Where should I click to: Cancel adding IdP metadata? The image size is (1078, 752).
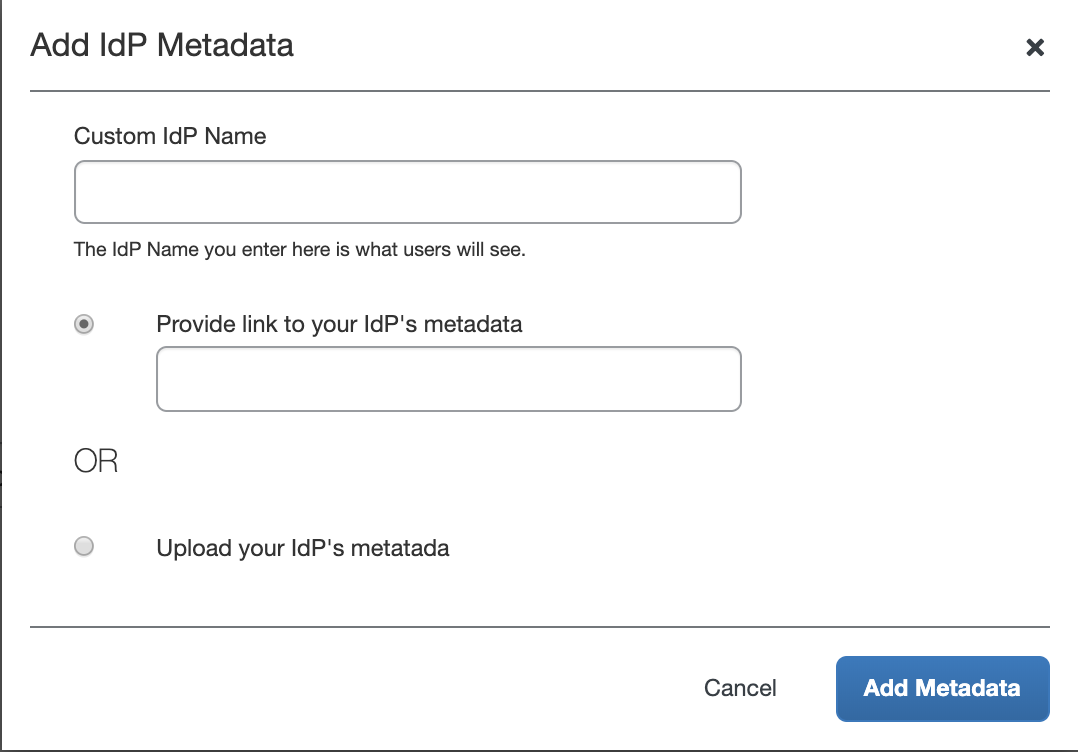(740, 688)
